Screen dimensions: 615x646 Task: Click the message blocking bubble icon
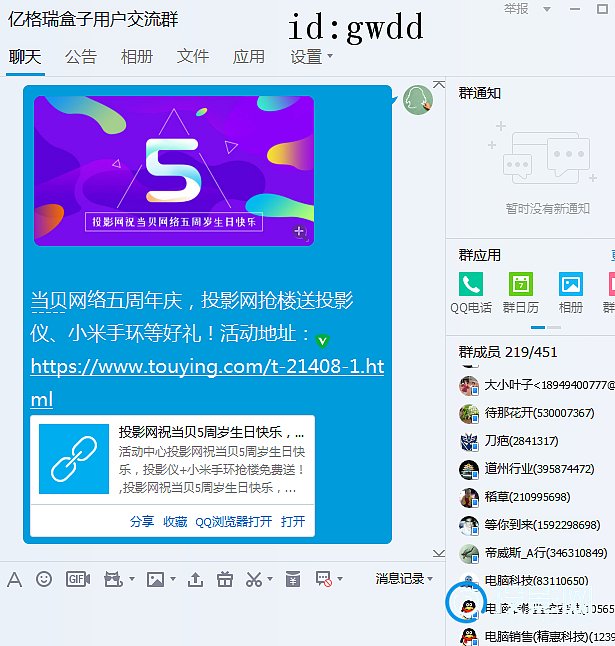click(323, 579)
